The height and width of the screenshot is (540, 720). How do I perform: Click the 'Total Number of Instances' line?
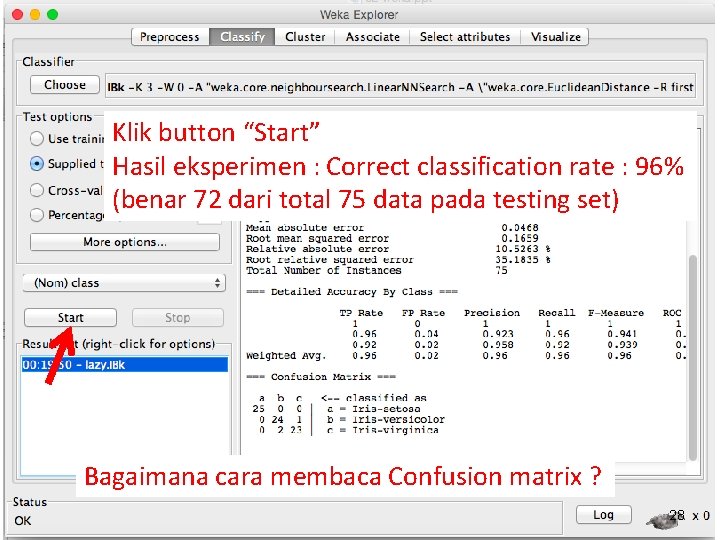point(377,270)
